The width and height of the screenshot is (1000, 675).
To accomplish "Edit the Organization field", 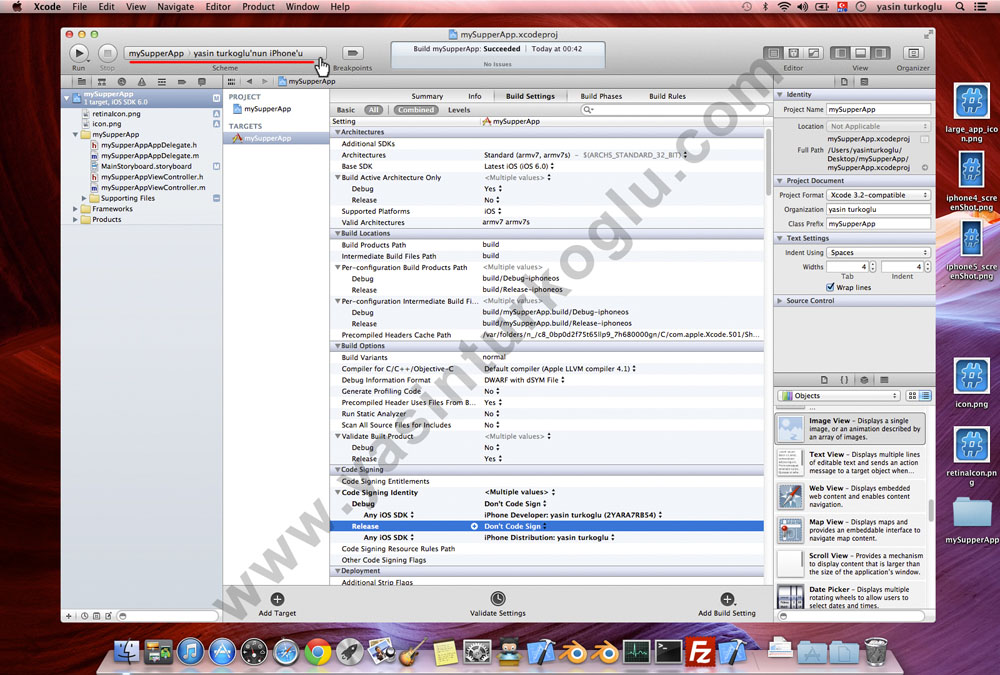I will click(878, 209).
